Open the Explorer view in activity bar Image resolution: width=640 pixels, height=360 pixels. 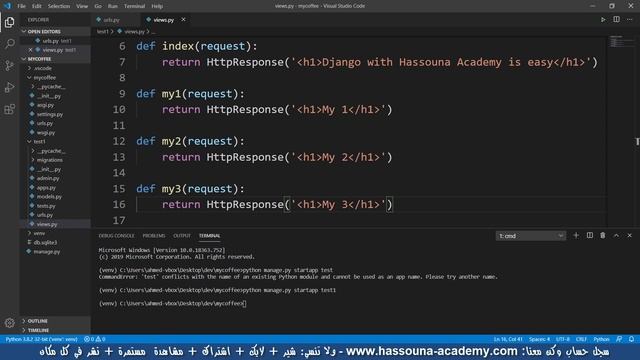tap(9, 22)
